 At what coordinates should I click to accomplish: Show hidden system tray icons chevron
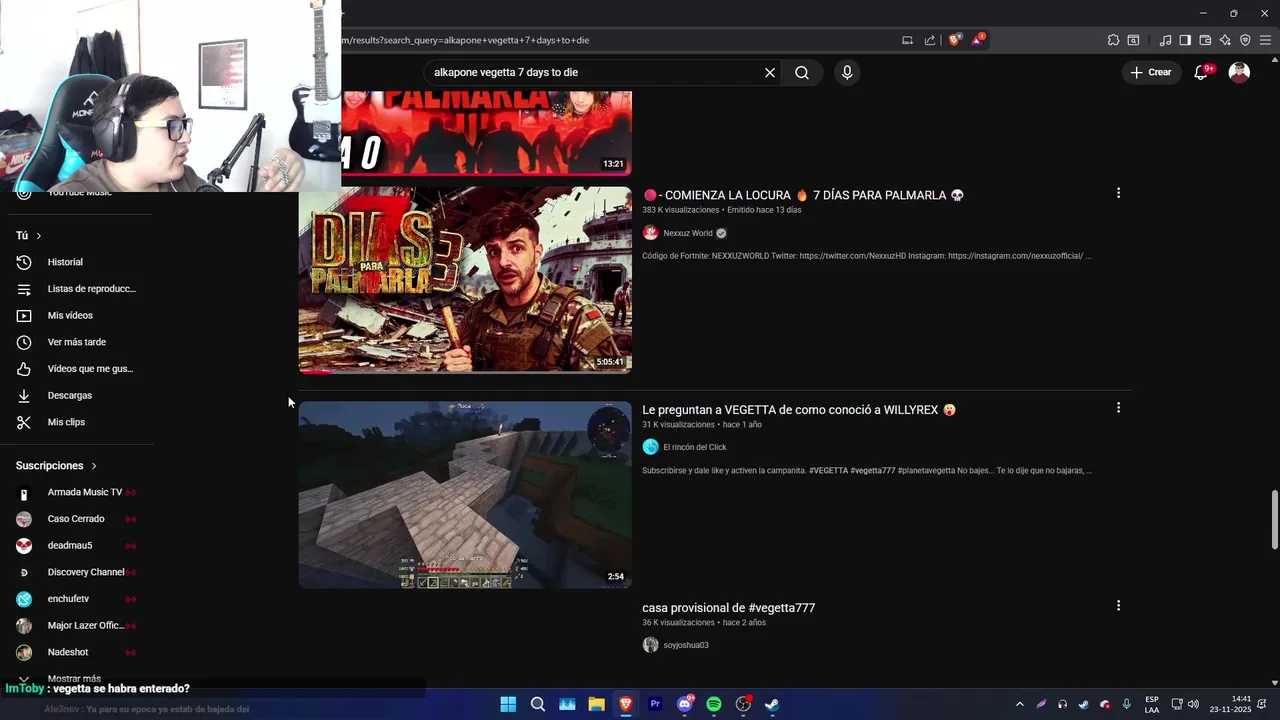coord(1019,704)
